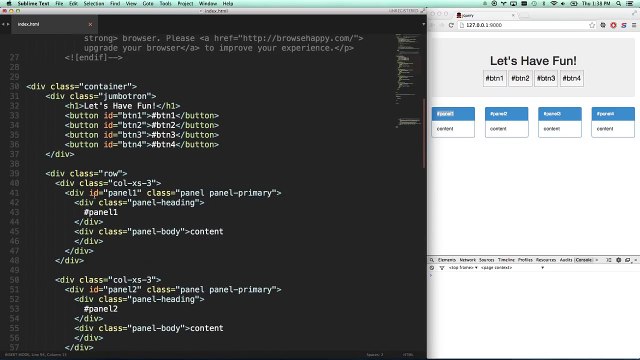Switch to the Audits tab in DevTools
This screenshot has height=360, width=640.
pos(566,260)
